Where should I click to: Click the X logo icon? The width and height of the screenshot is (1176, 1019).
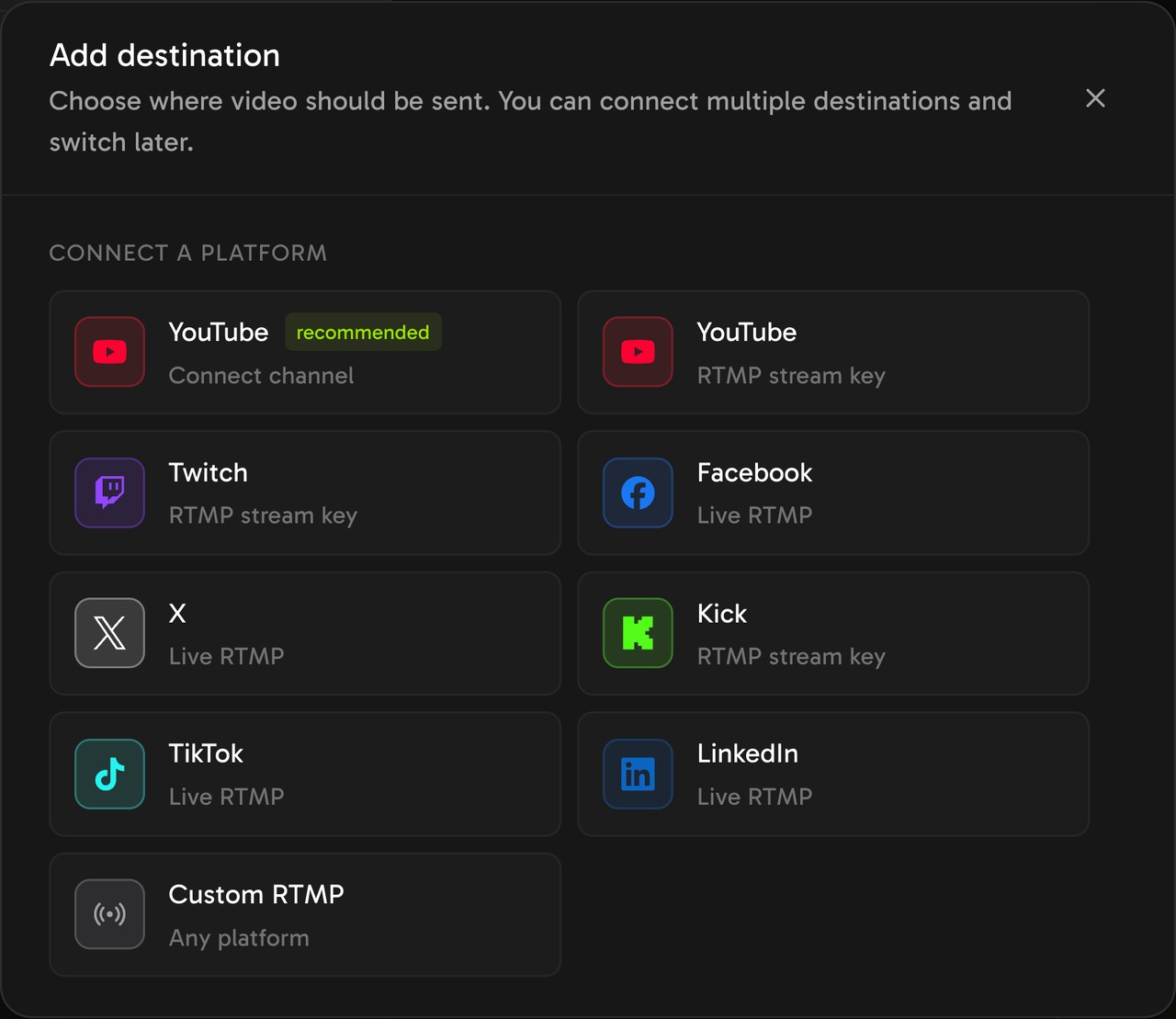[109, 633]
